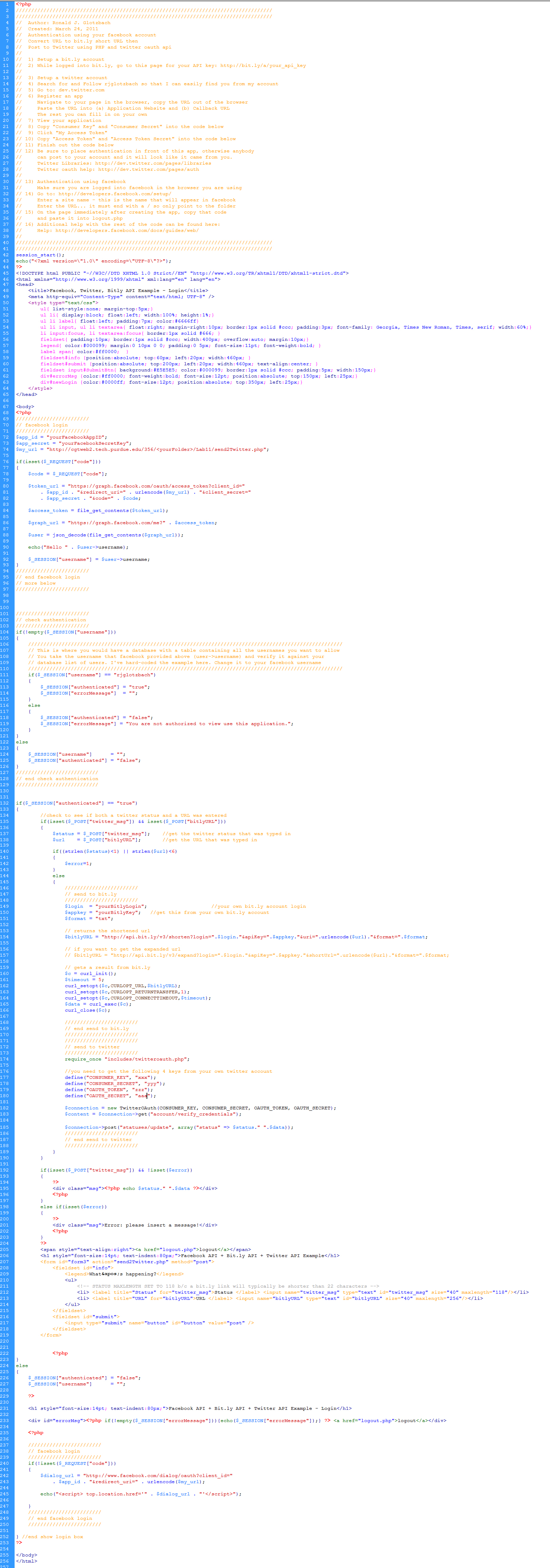The width and height of the screenshot is (550, 1568).
Task: Click the line '$c = curl_init();'
Action: (x=91, y=973)
